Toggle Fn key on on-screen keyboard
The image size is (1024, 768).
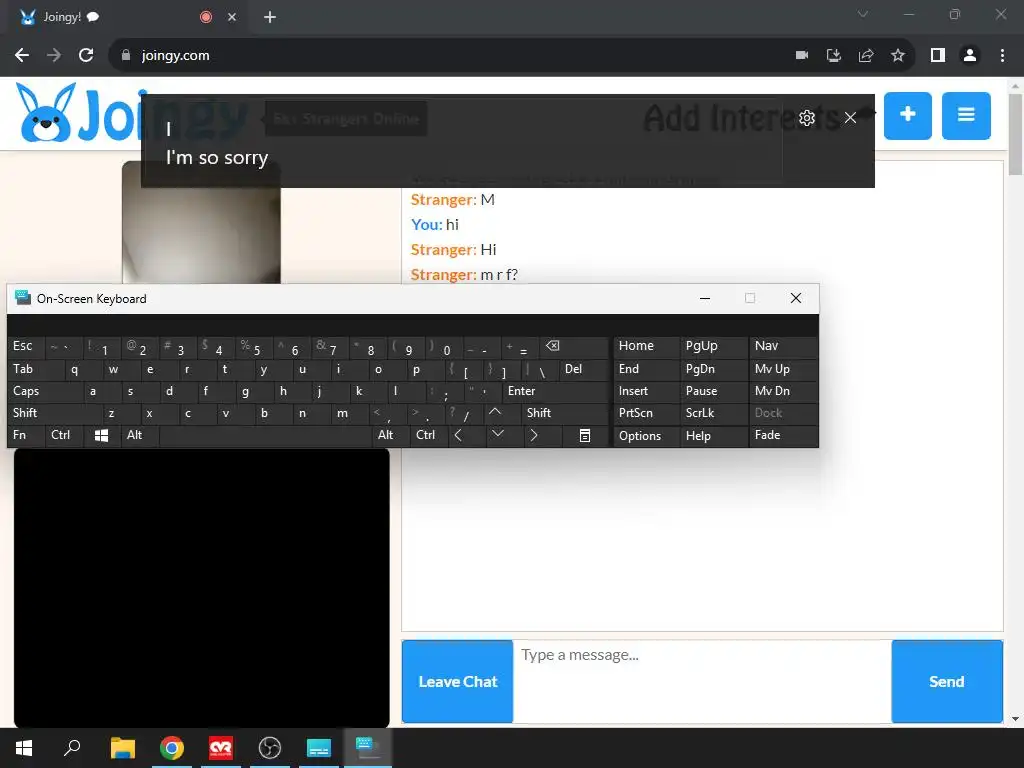pyautogui.click(x=26, y=435)
